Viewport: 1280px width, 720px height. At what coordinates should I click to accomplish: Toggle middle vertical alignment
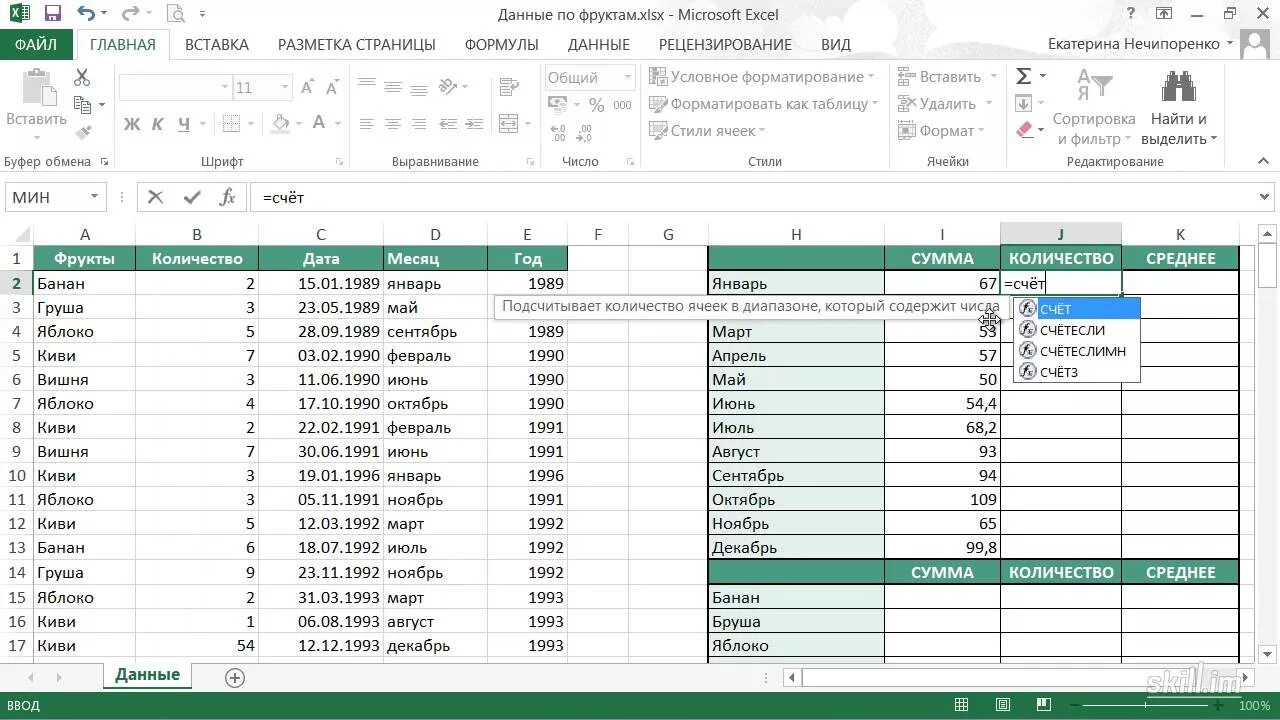pos(392,87)
